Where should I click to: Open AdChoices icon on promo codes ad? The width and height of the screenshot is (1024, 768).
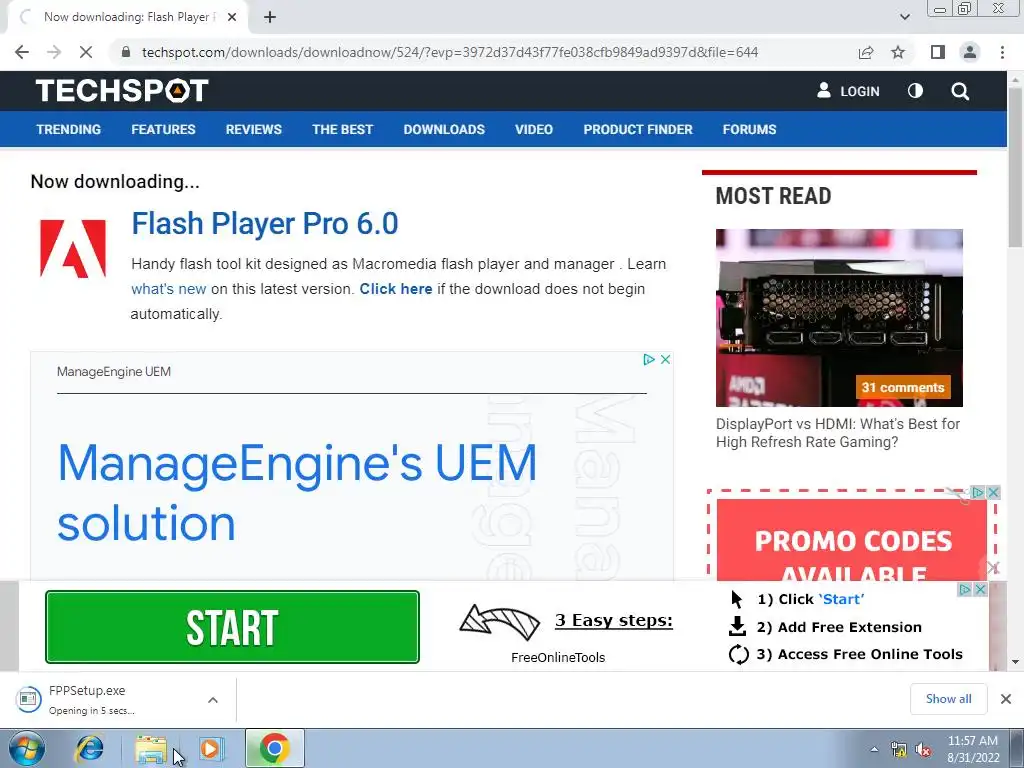[978, 492]
